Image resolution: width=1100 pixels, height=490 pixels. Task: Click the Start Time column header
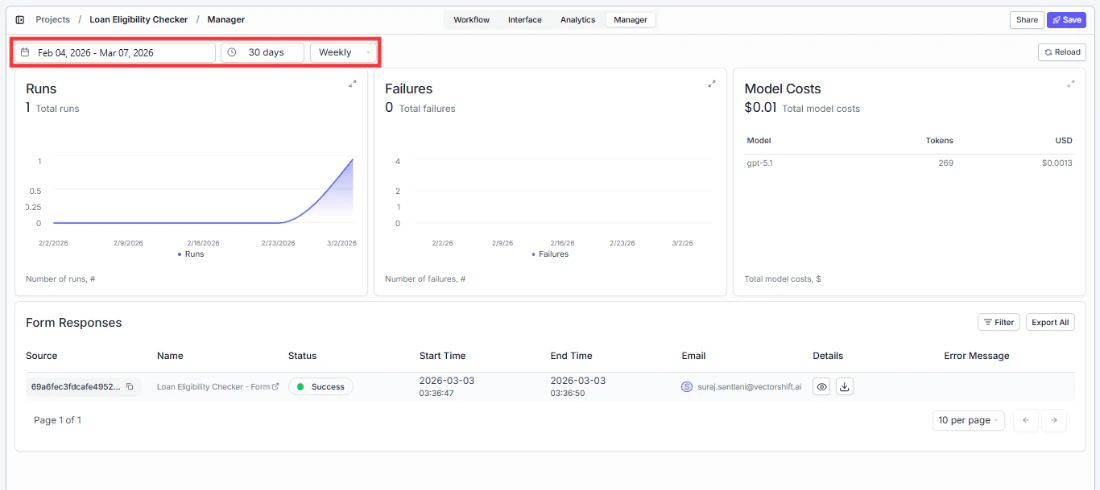[x=442, y=356]
